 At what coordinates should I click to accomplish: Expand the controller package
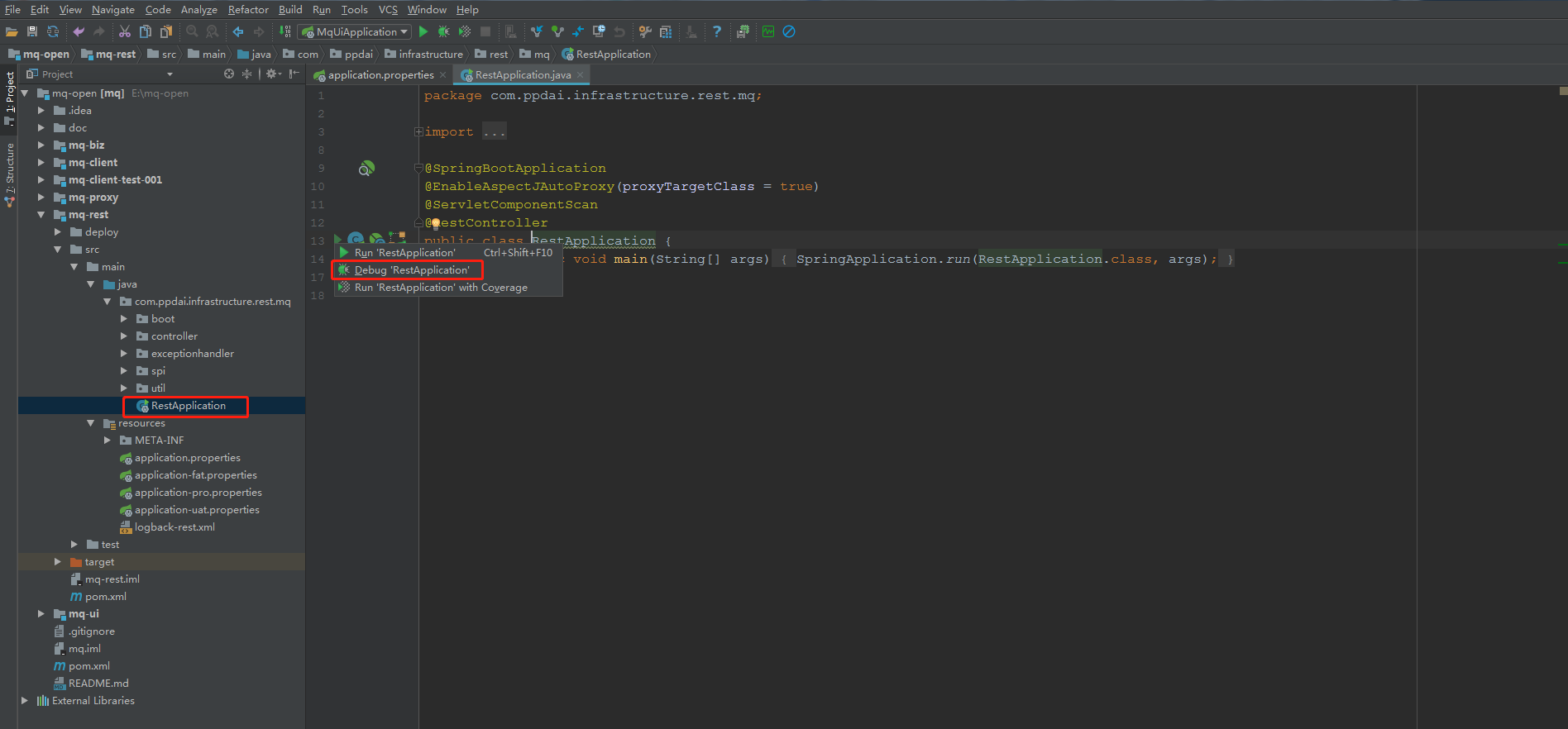124,336
